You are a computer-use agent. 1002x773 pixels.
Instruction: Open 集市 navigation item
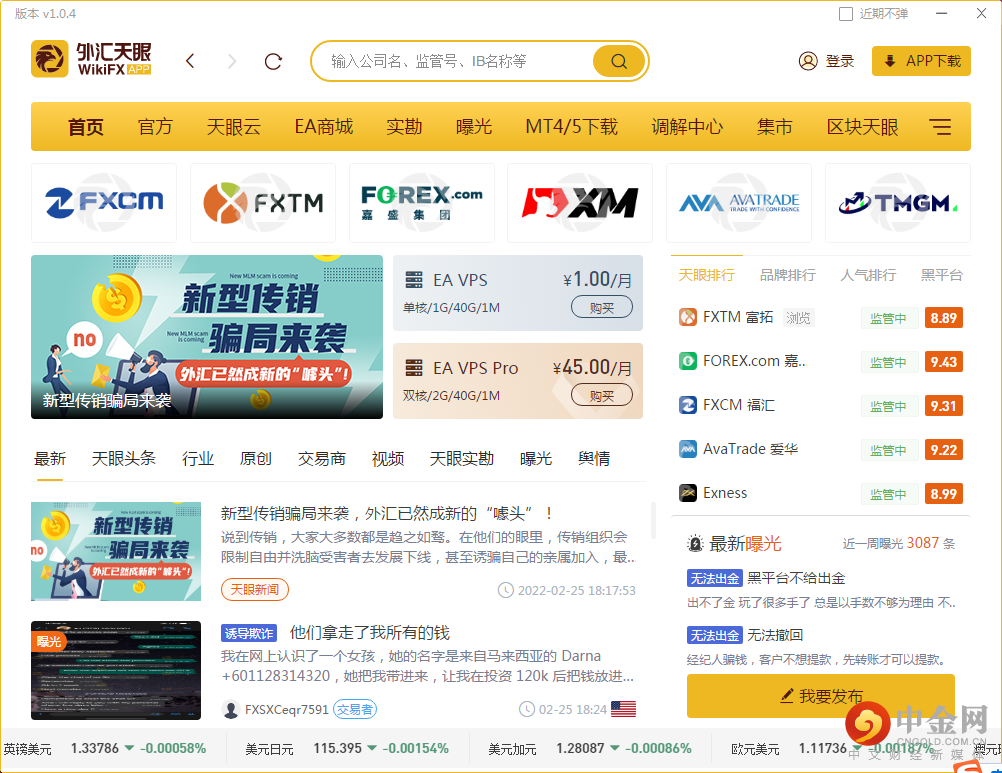click(775, 126)
